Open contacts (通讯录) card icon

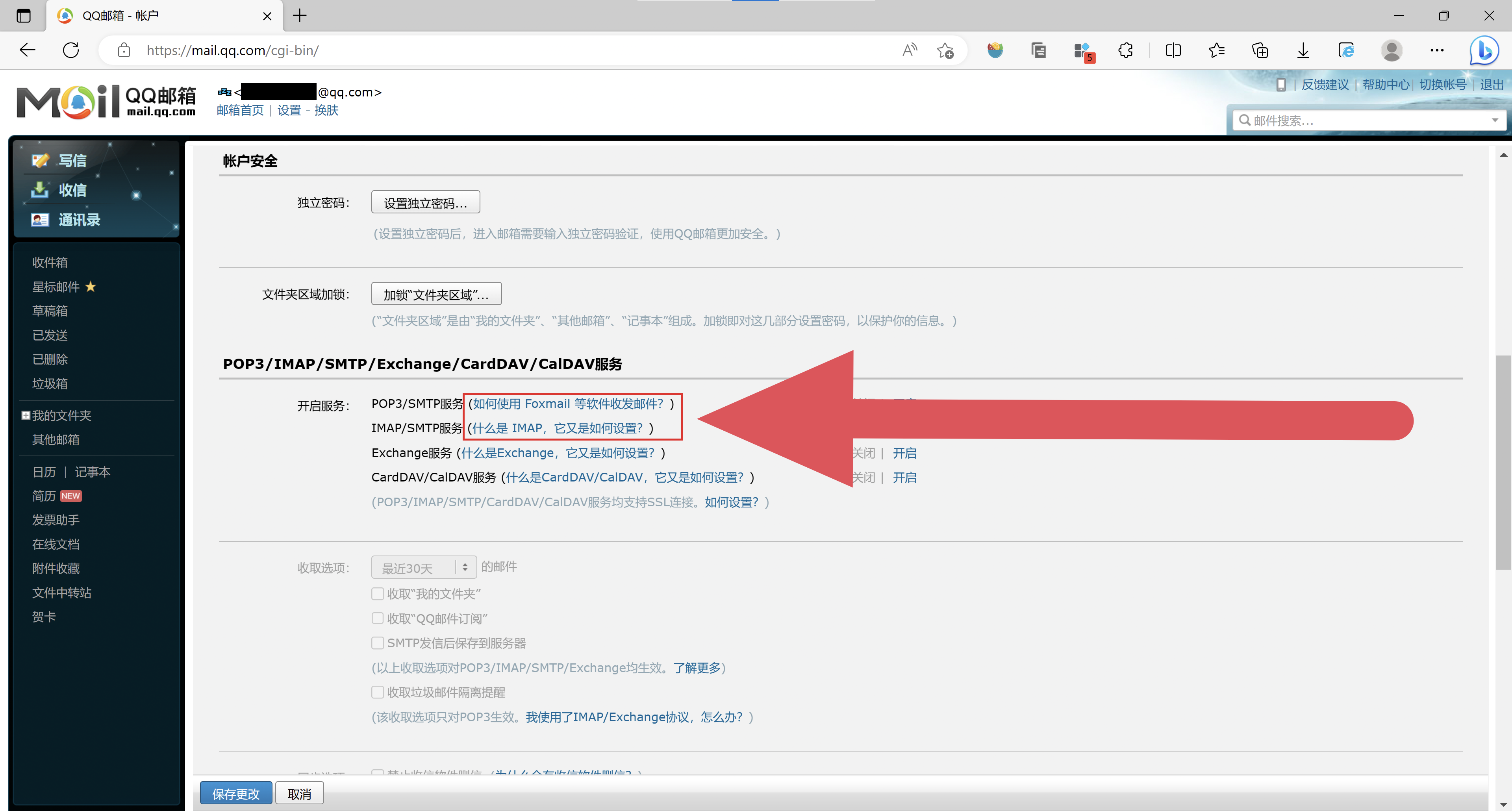40,220
